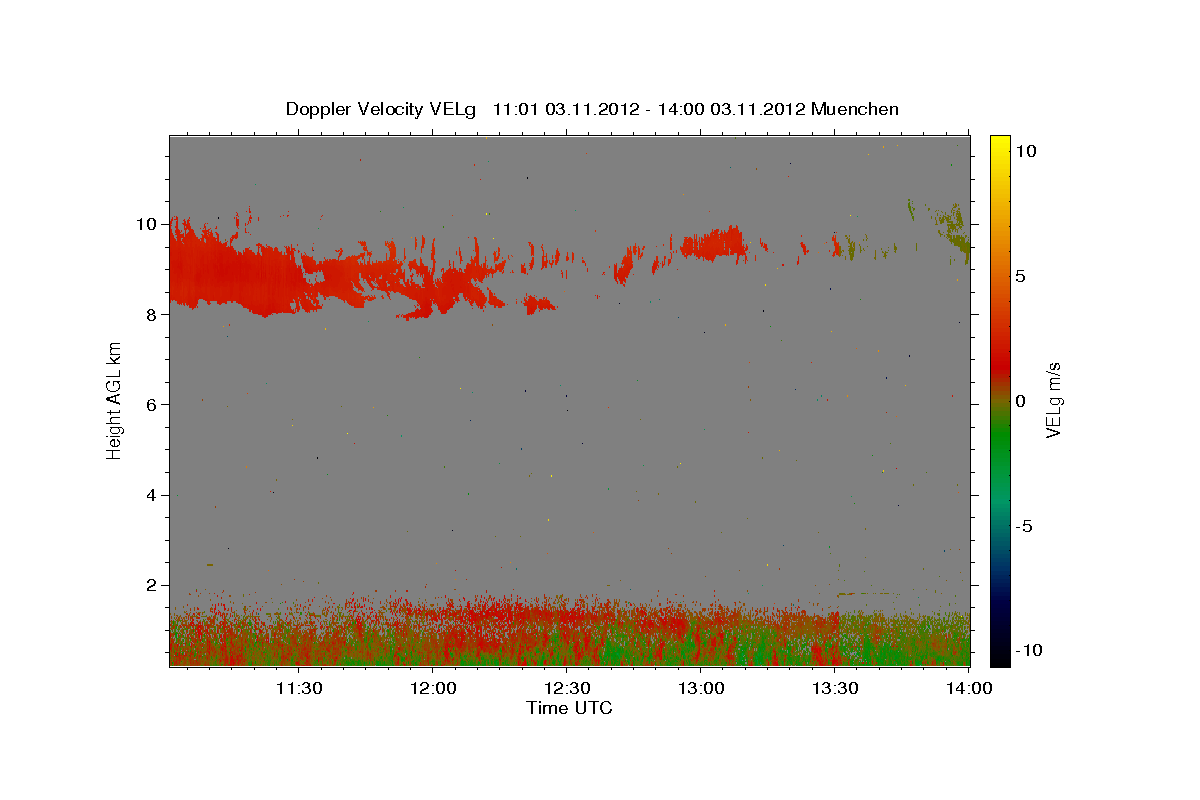This screenshot has width=1200, height=800.
Task: Click colorbar value -5
Action: [1023, 526]
